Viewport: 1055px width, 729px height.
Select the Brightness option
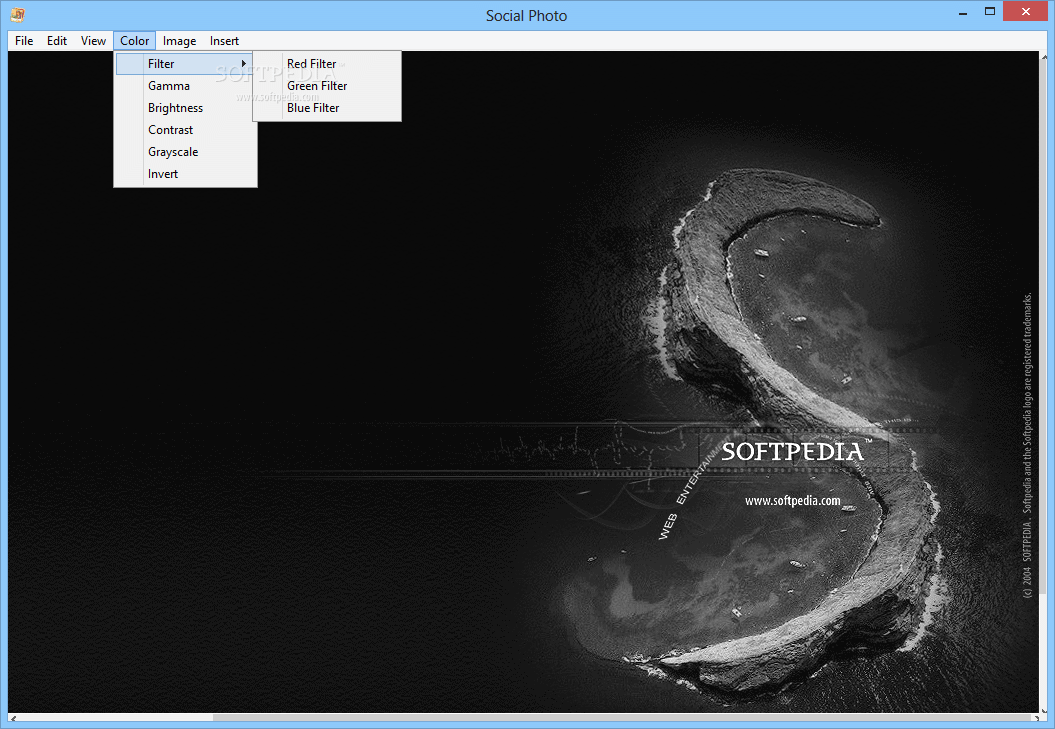point(185,108)
